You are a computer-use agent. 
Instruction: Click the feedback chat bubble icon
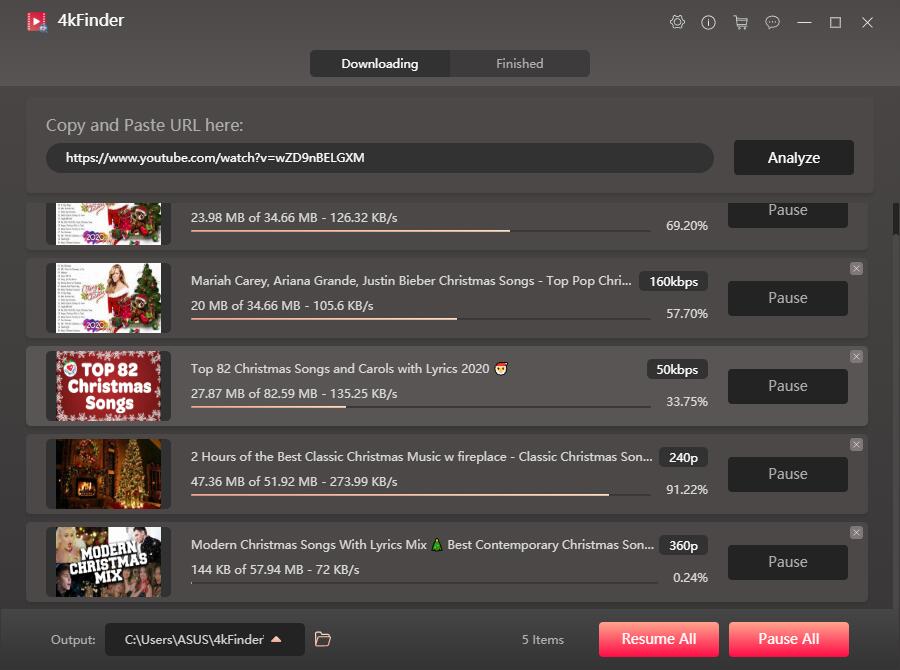click(x=772, y=22)
